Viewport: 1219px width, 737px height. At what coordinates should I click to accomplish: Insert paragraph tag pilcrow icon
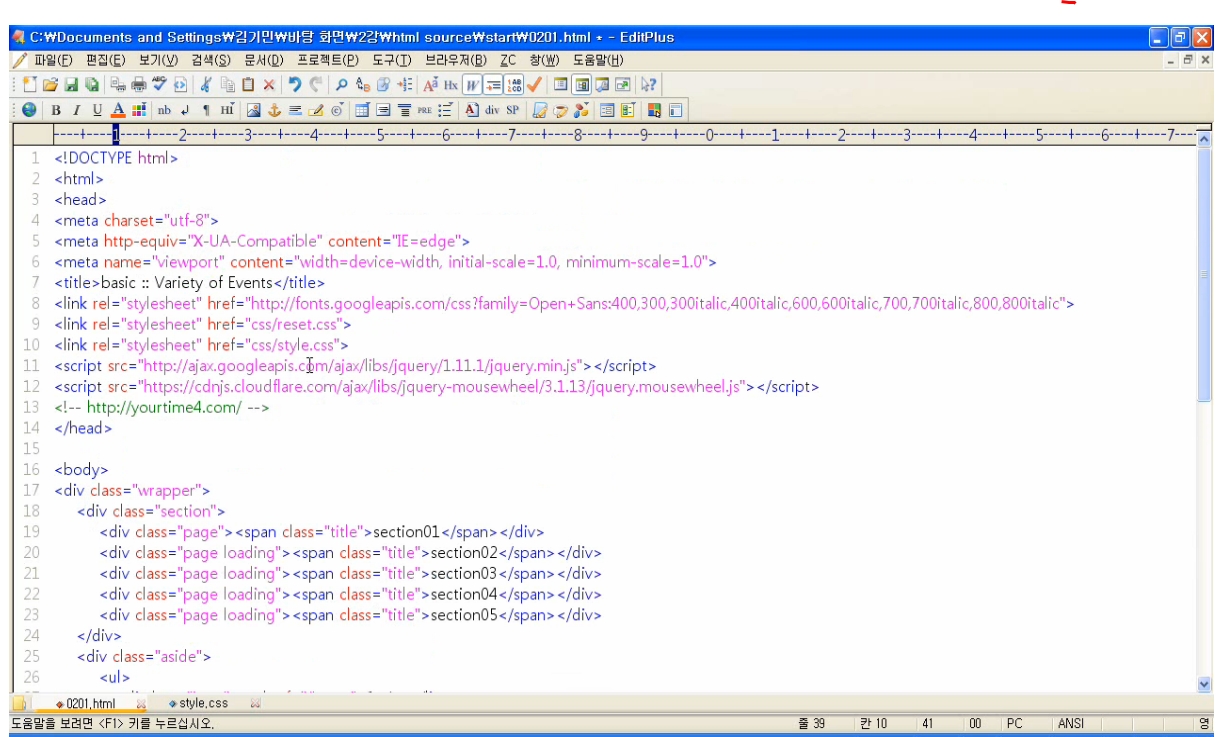click(206, 110)
